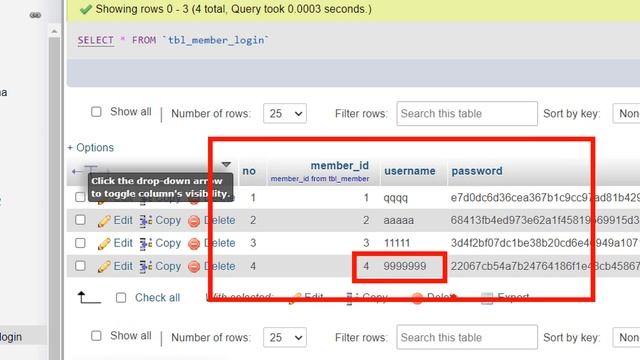
Task: Click the red Delete icon in With selected bar
Action: tap(417, 298)
